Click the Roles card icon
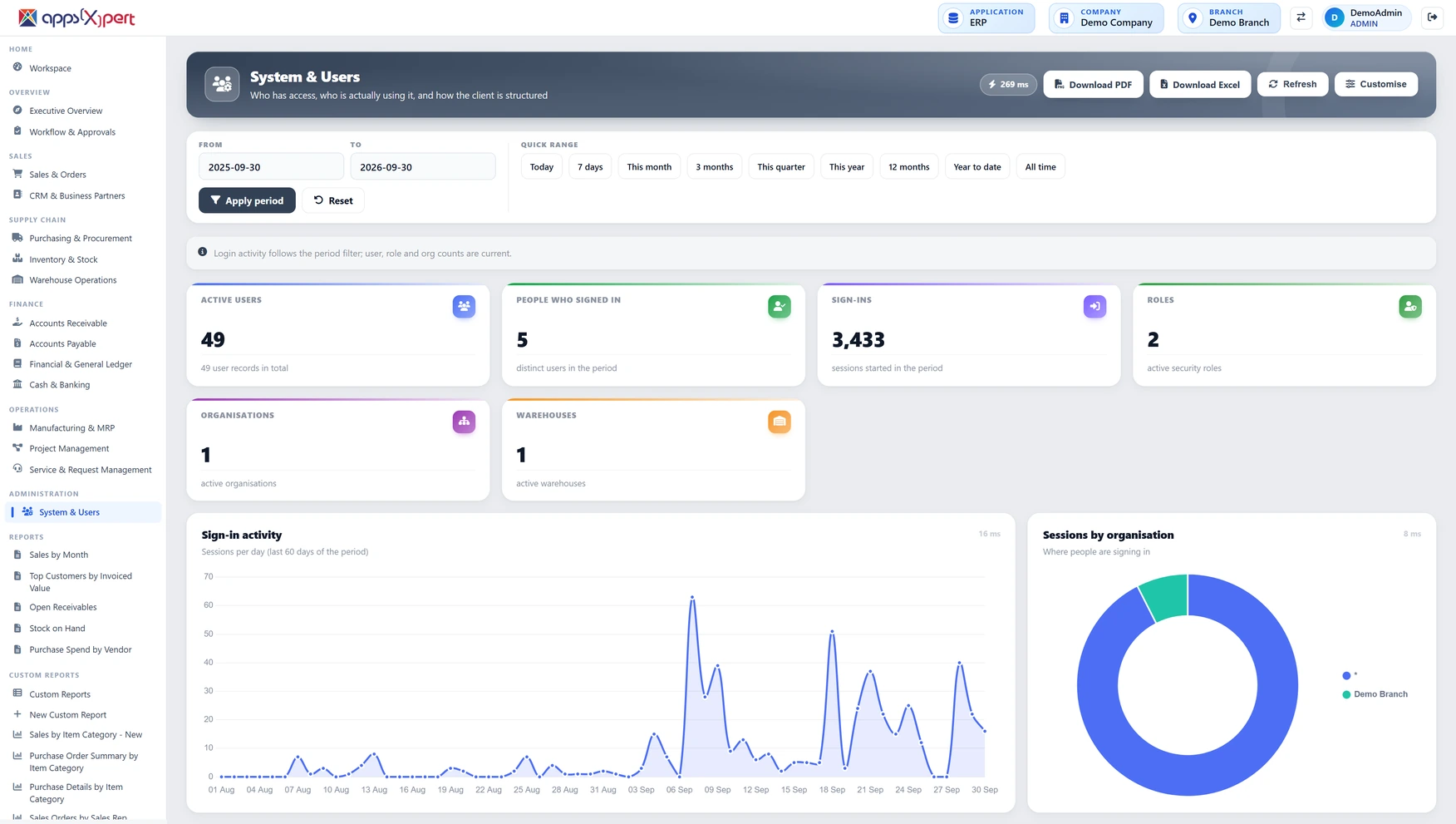Image resolution: width=1456 pixels, height=824 pixels. (x=1410, y=306)
